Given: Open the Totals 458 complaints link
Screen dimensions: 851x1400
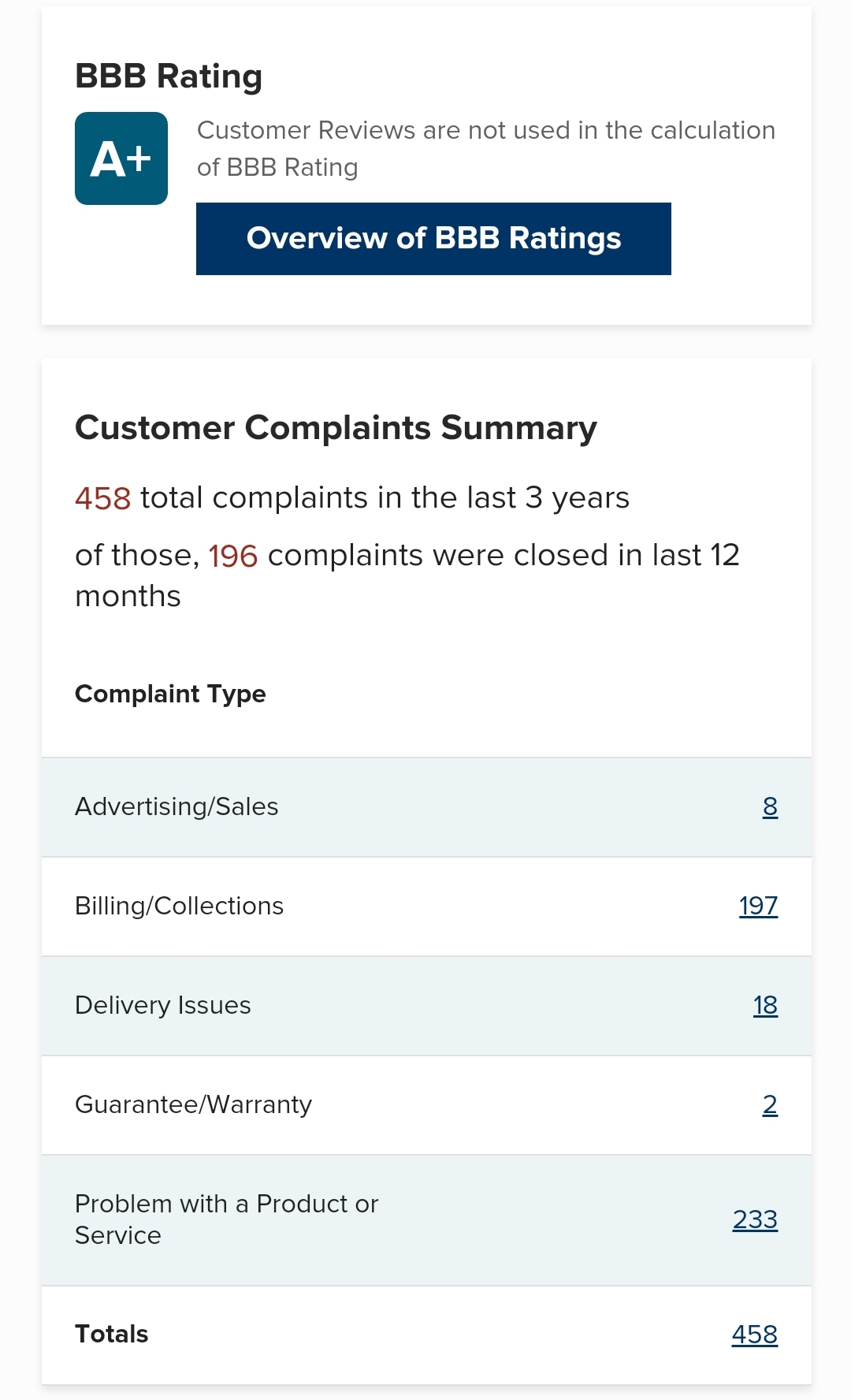Looking at the screenshot, I should (754, 1334).
